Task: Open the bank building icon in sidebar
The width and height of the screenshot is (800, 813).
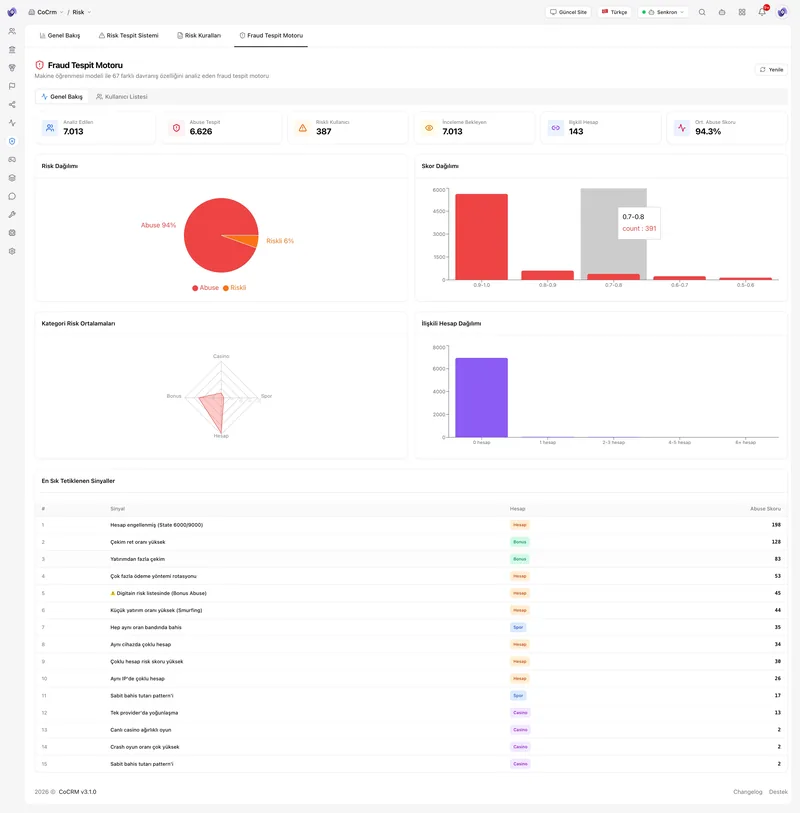Action: [12, 49]
